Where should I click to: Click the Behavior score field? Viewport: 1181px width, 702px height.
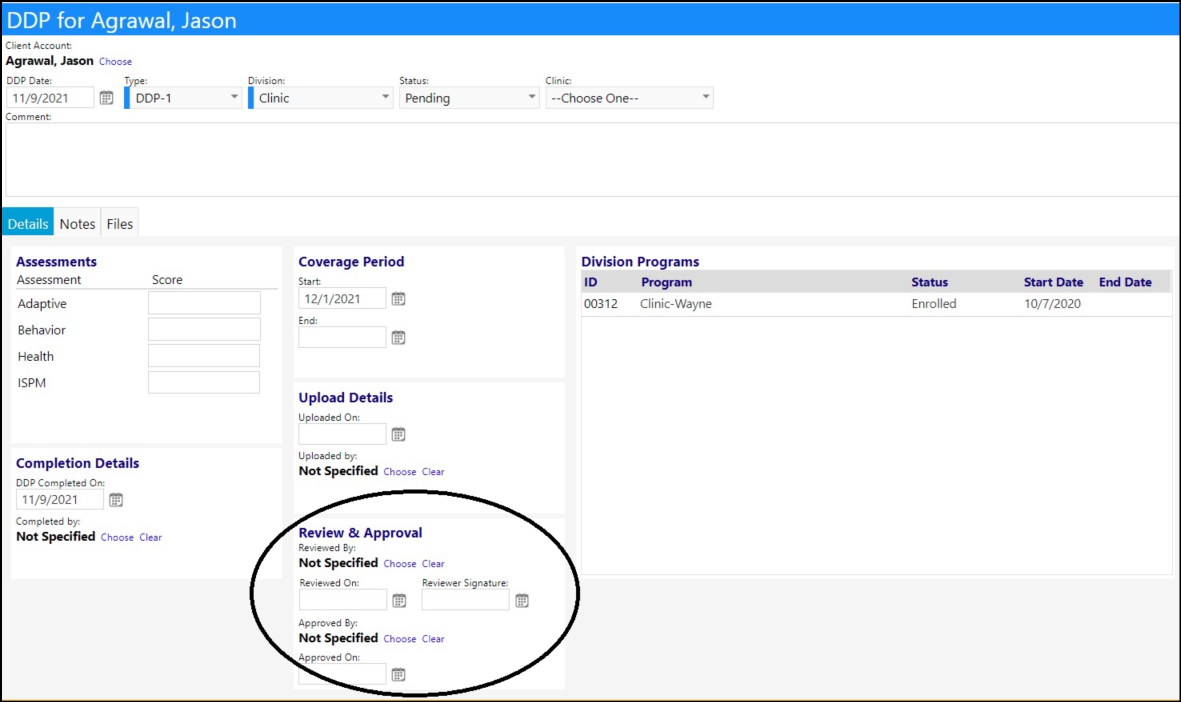point(204,329)
